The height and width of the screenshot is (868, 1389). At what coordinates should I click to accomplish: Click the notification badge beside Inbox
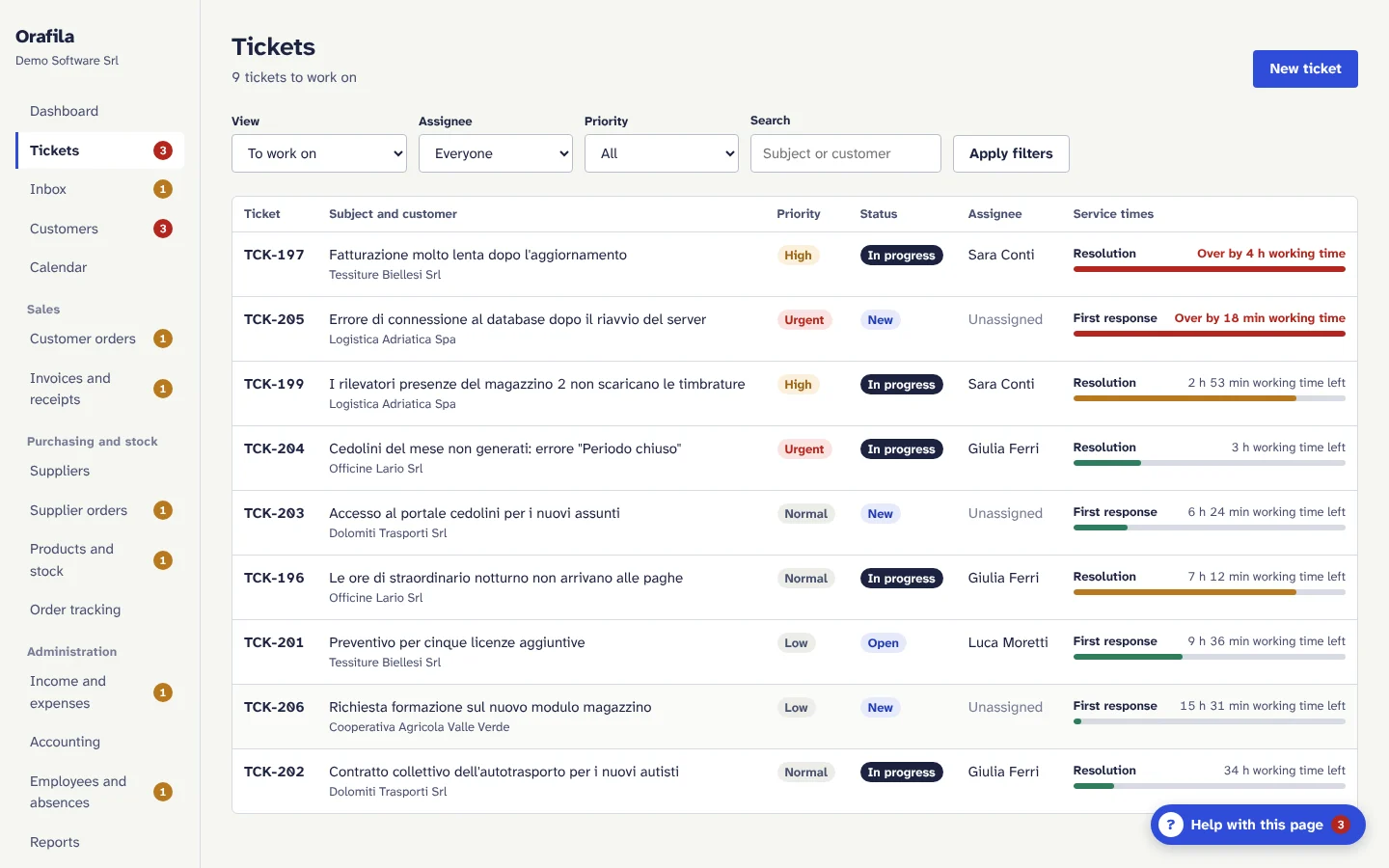(163, 189)
